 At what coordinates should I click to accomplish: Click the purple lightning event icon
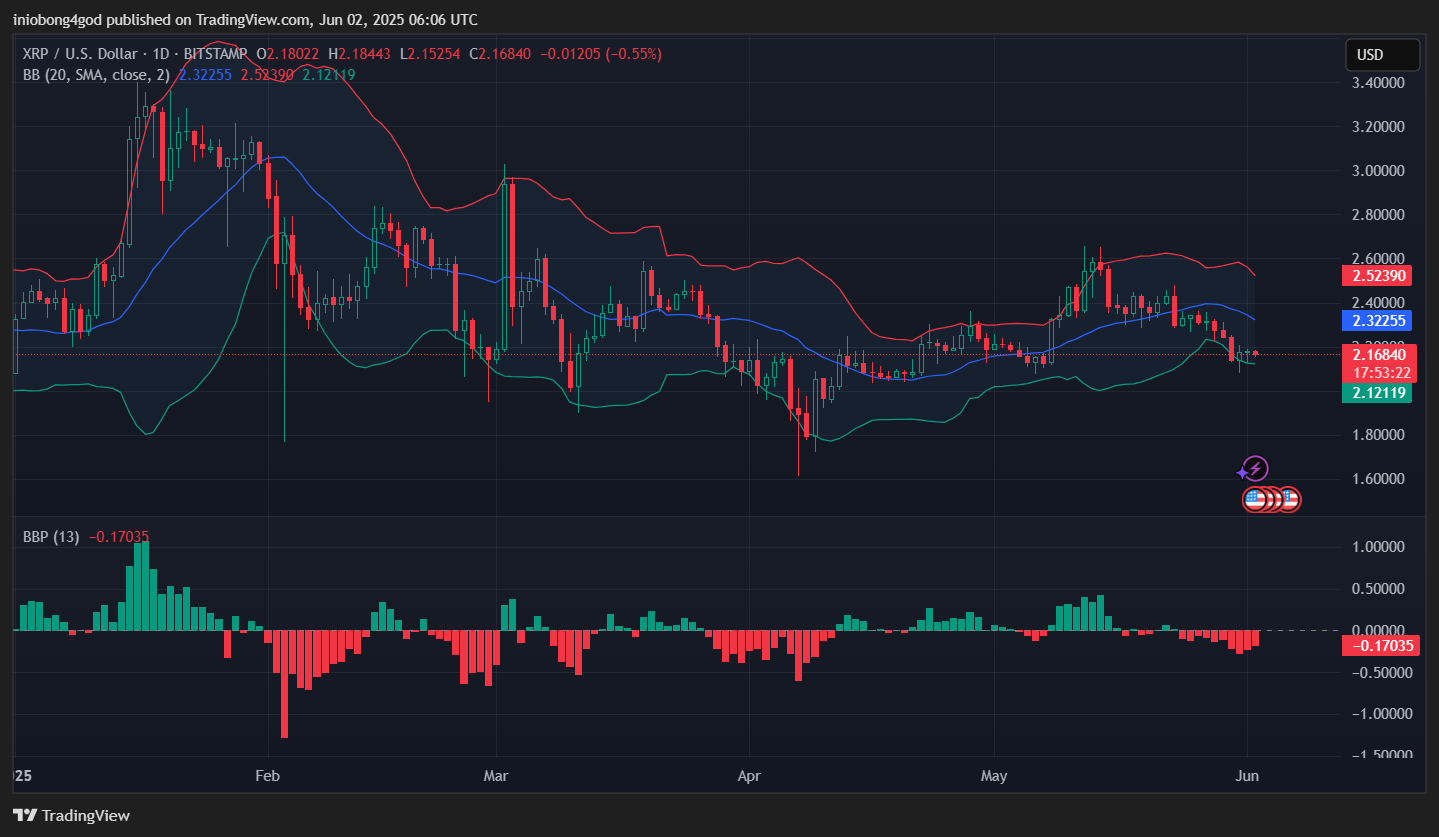1255,468
